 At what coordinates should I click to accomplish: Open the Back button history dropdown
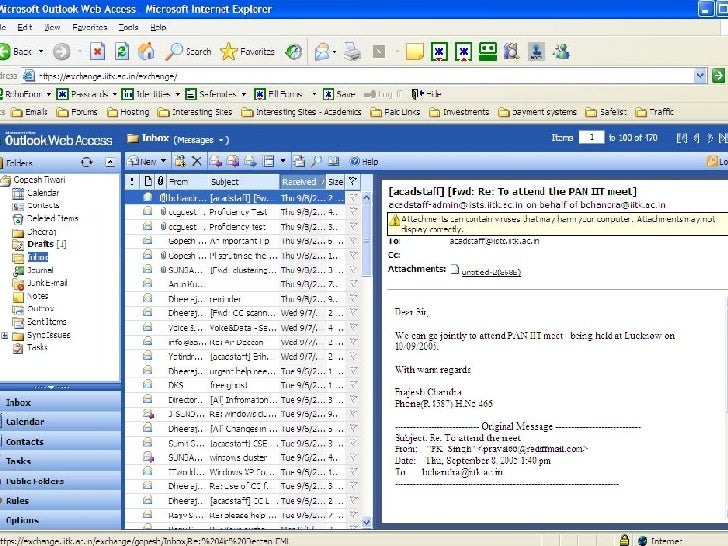click(x=41, y=52)
